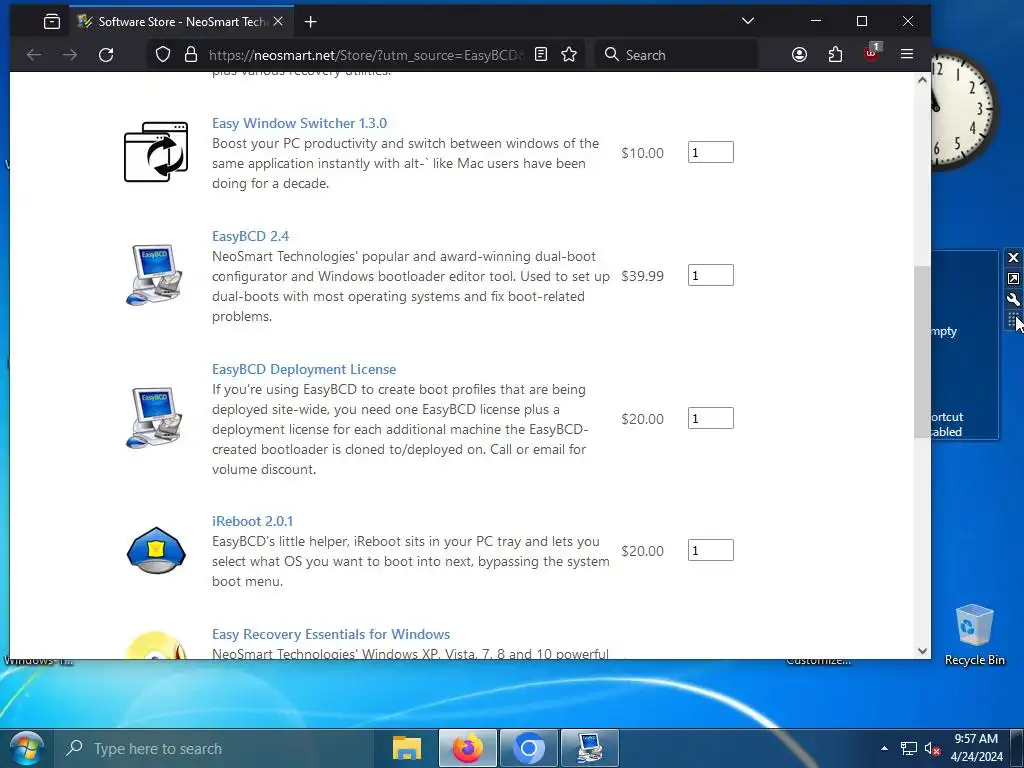Go forward with the browser forward arrow
Image resolution: width=1024 pixels, height=768 pixels.
[x=70, y=55]
